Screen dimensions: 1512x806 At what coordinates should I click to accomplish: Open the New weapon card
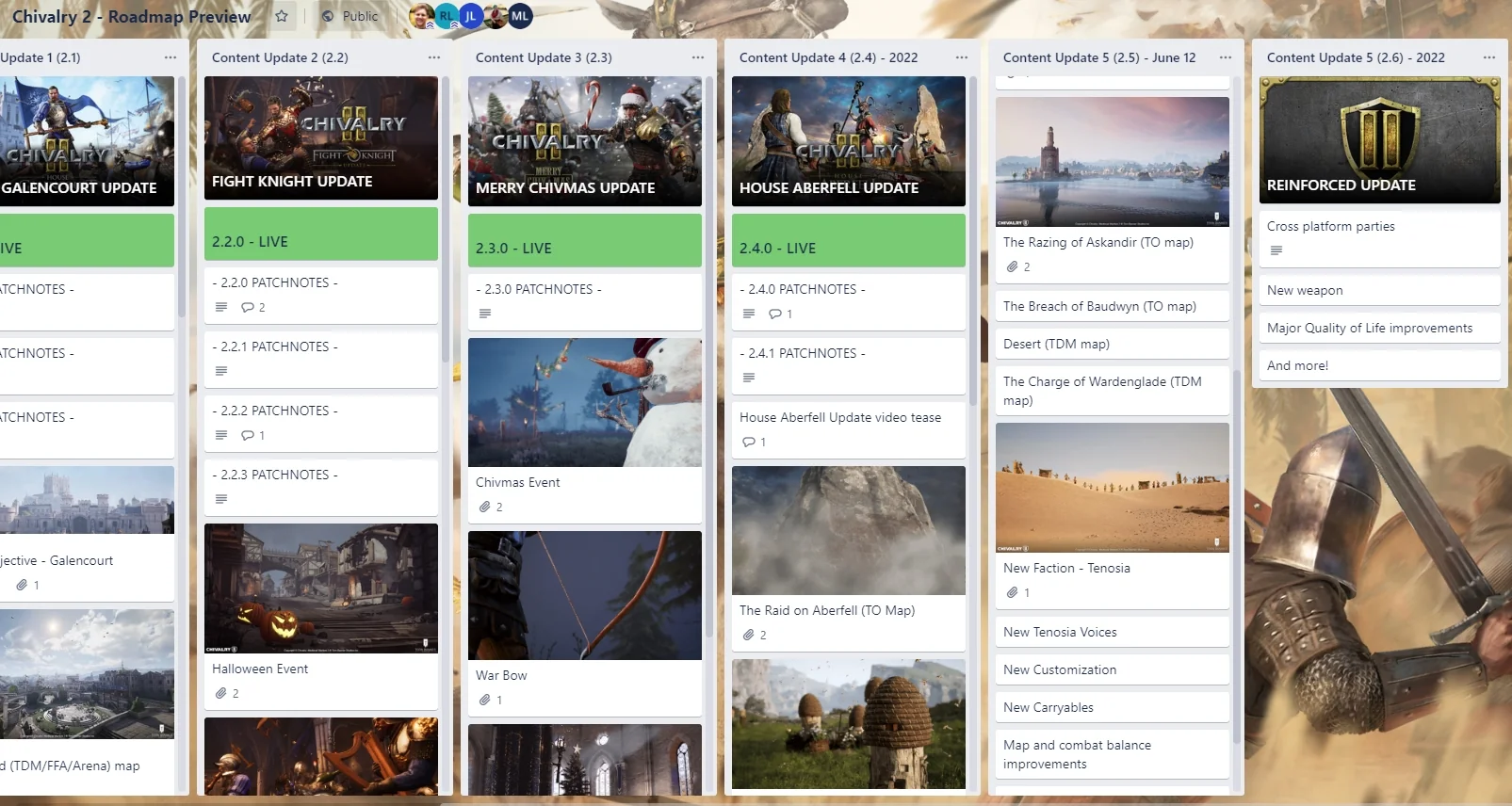[1380, 290]
